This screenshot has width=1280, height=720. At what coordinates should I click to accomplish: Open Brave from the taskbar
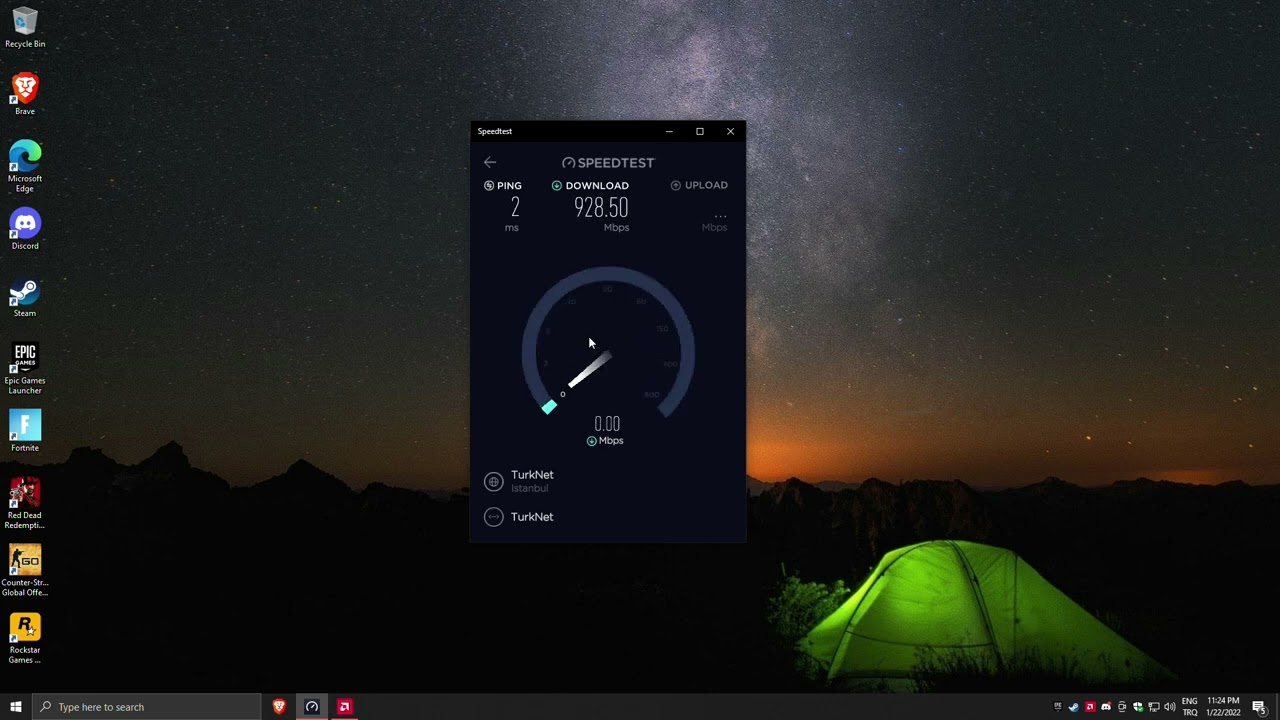pyautogui.click(x=279, y=707)
